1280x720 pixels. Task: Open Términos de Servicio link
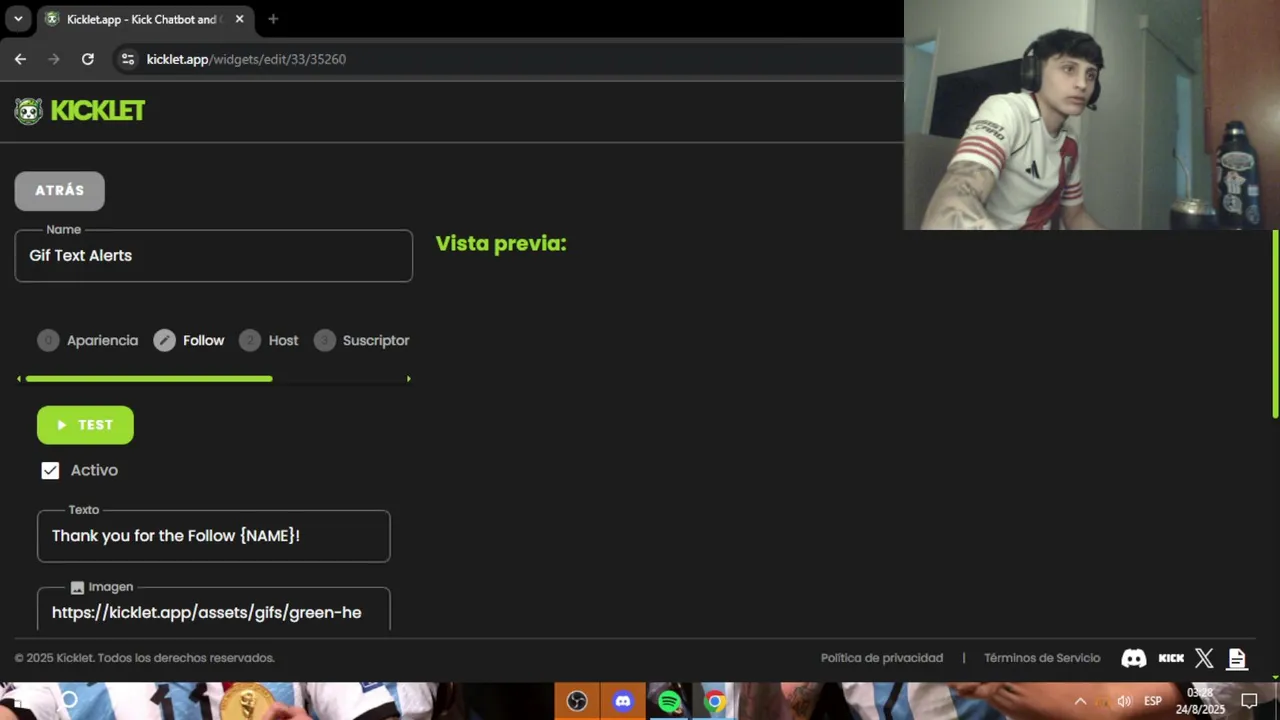click(1042, 658)
